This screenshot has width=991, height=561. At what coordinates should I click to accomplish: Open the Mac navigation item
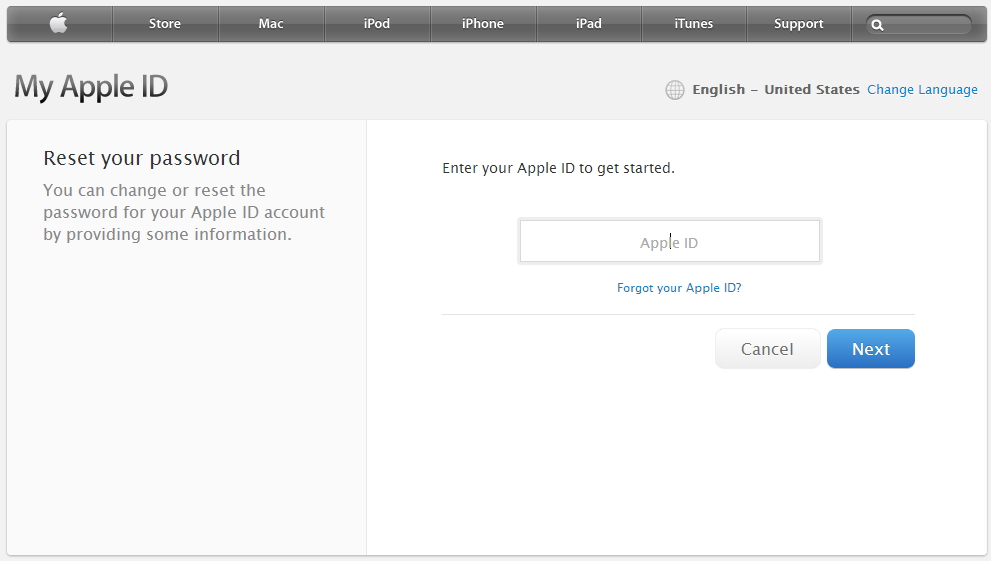pyautogui.click(x=271, y=24)
